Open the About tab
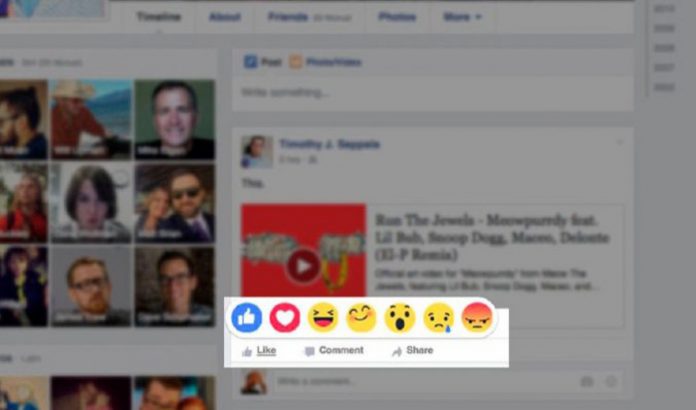 coord(225,17)
